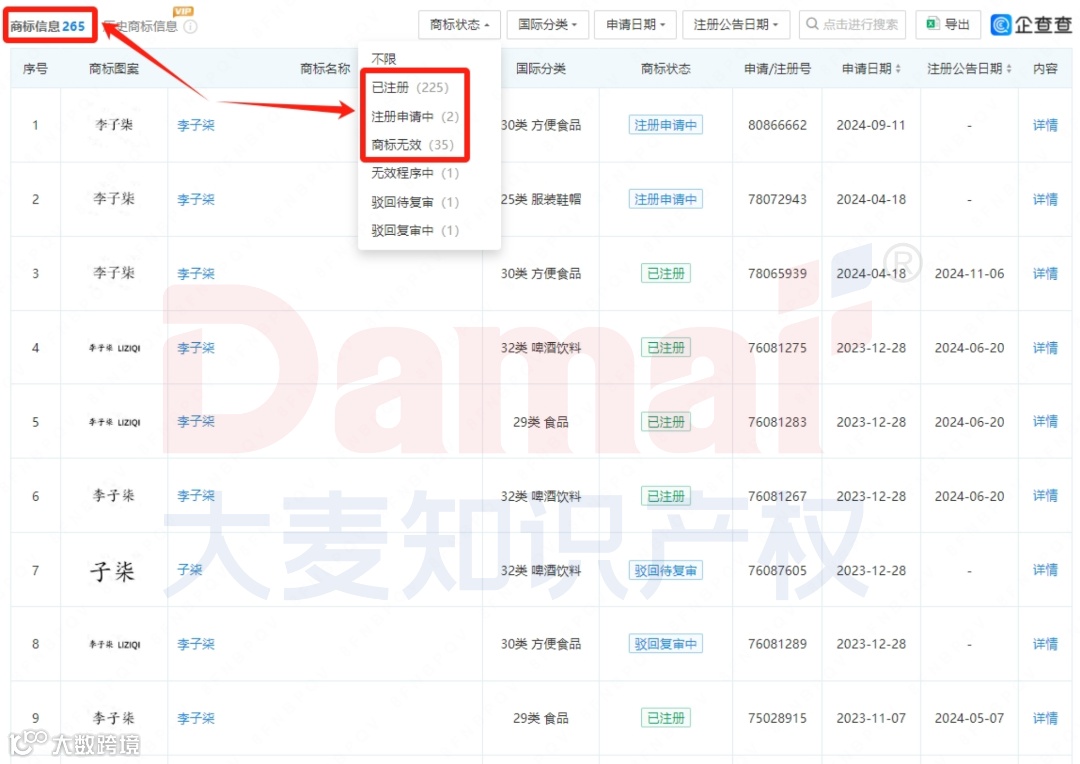This screenshot has height=764, width=1080.
Task: Choose 注册申请中 (2) in the status menu
Action: 415,116
